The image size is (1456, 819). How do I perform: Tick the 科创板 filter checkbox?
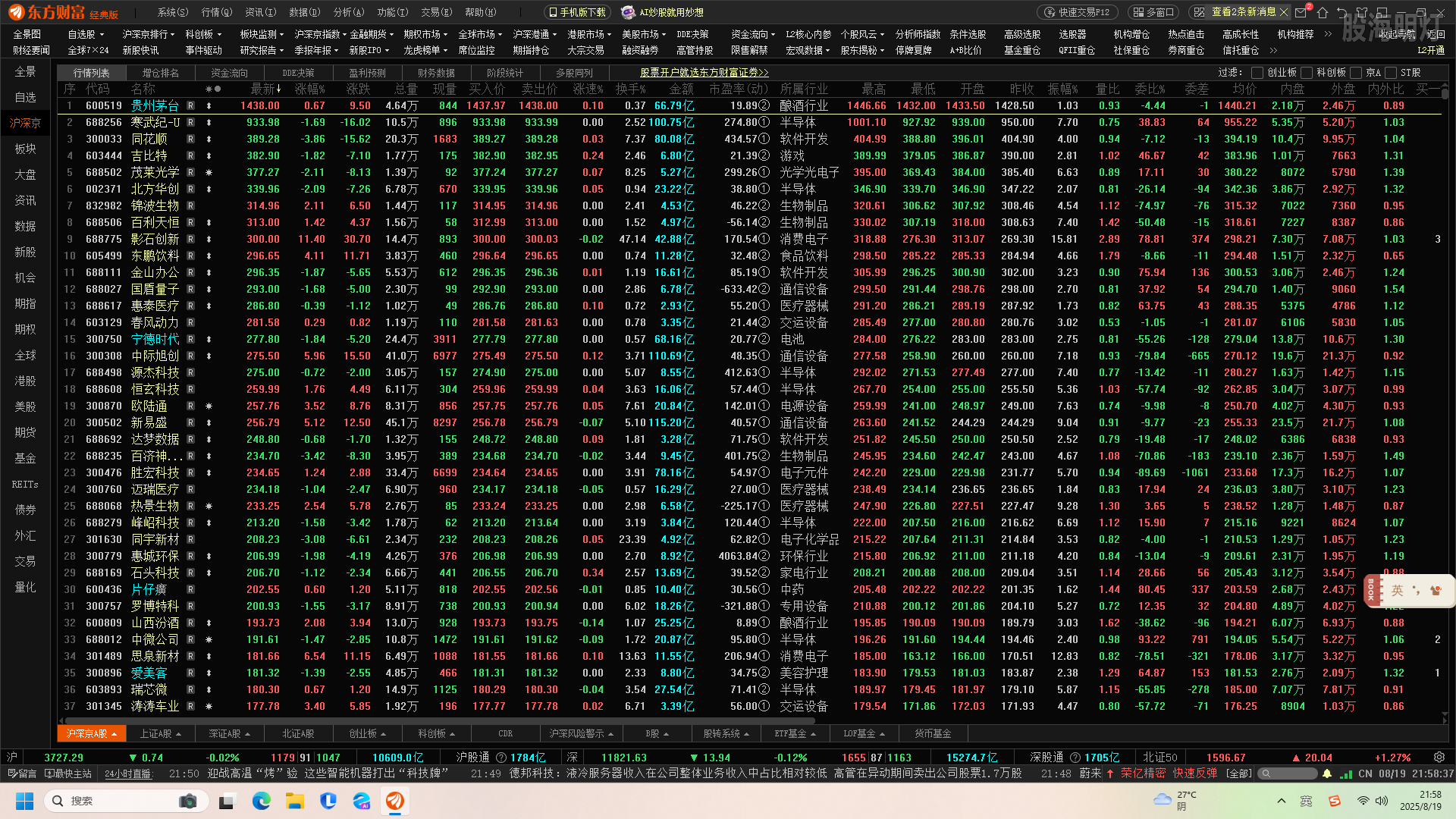point(1307,73)
